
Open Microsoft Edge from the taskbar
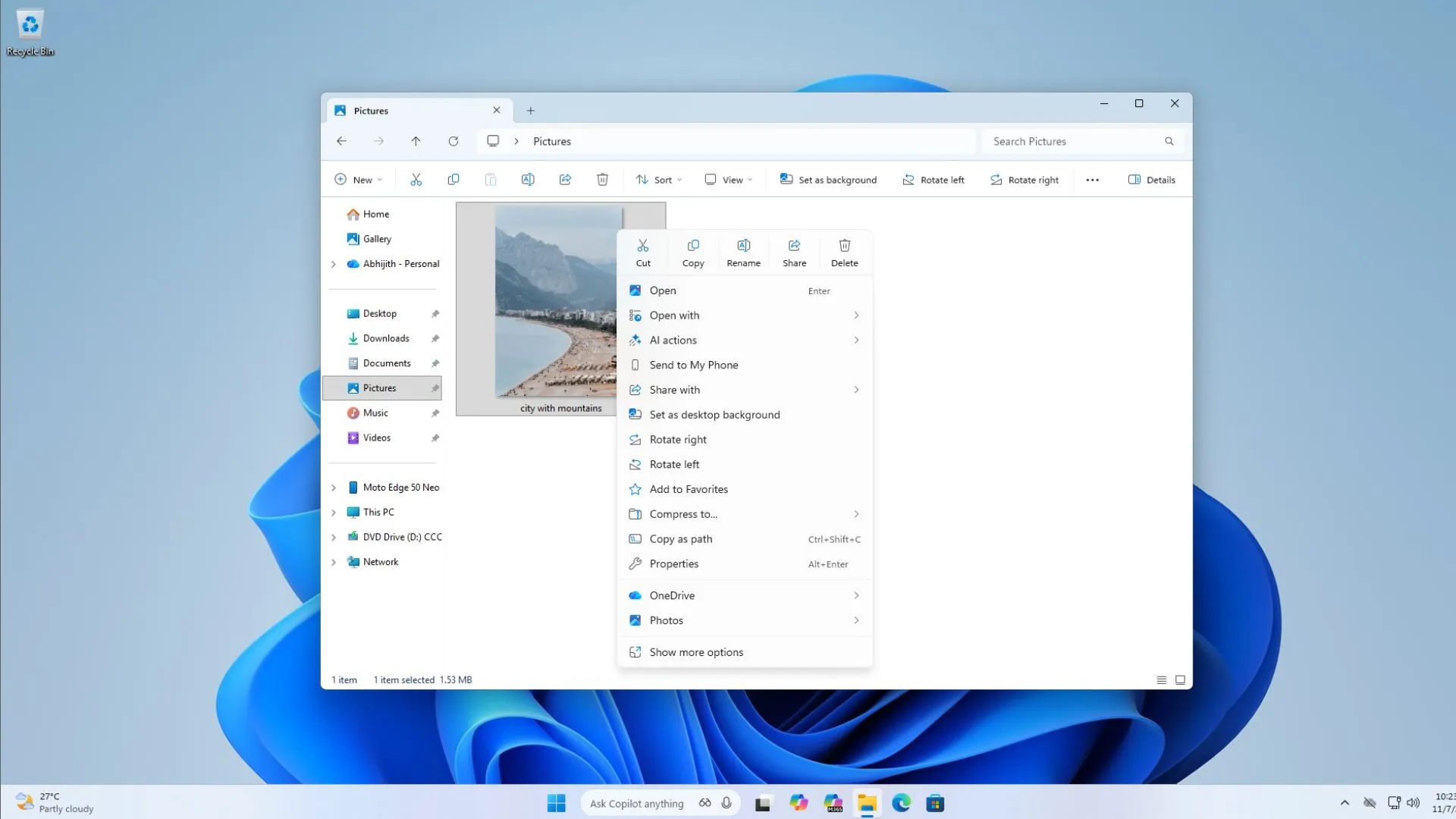901,802
